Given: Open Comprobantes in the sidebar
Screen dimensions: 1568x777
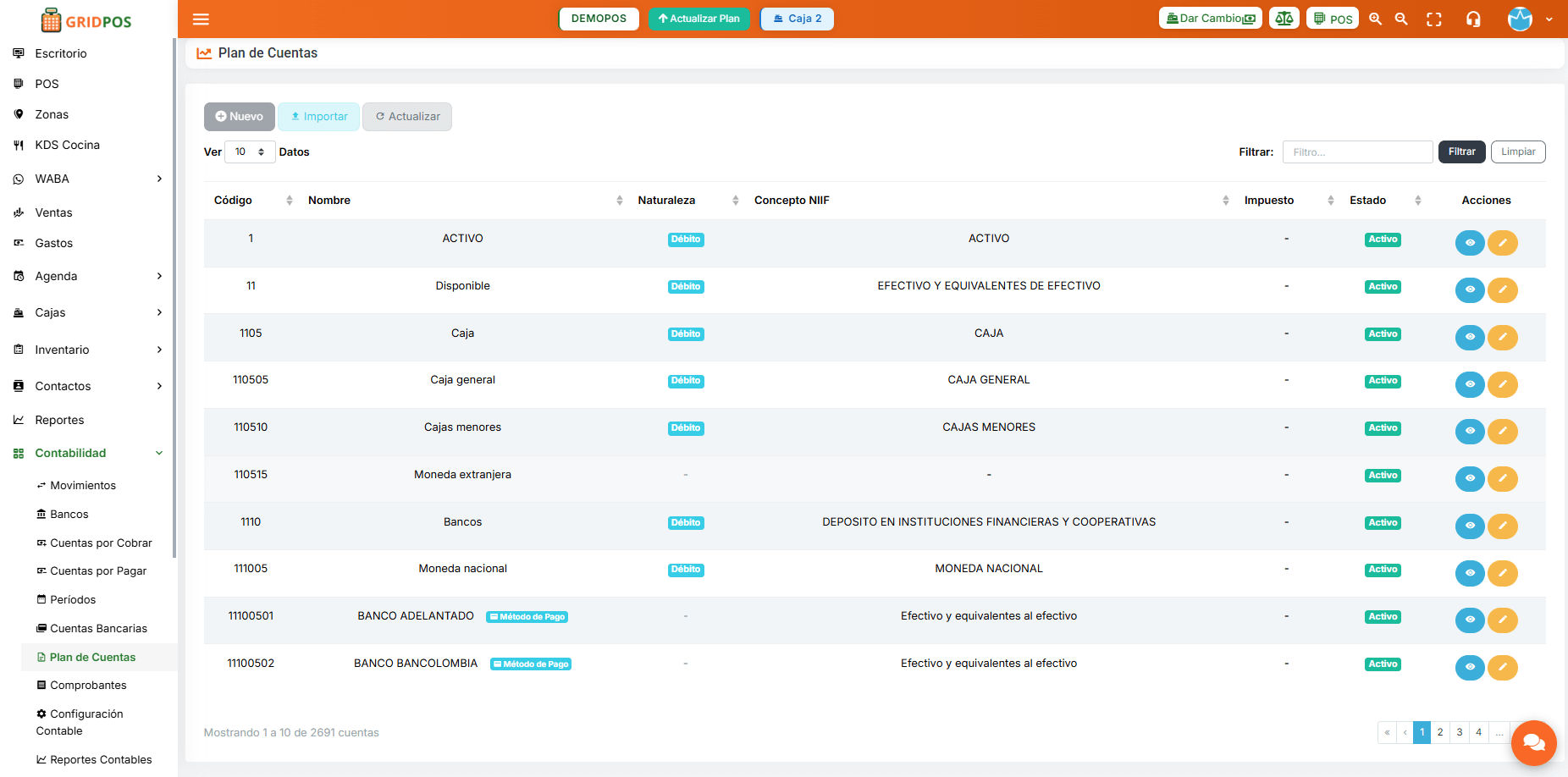Looking at the screenshot, I should pyautogui.click(x=88, y=686).
